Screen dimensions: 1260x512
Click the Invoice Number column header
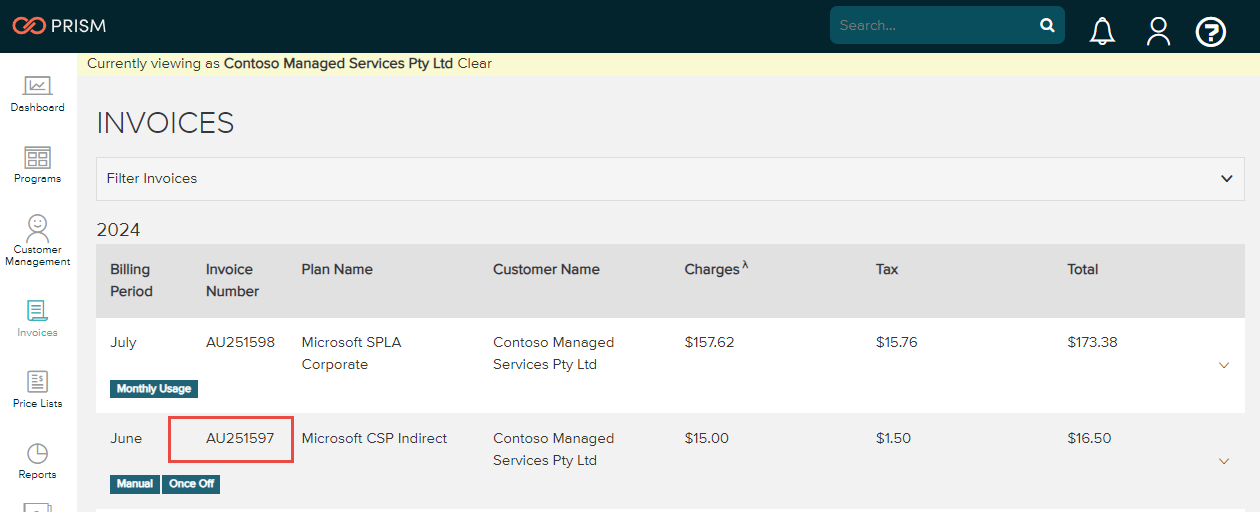coord(233,280)
